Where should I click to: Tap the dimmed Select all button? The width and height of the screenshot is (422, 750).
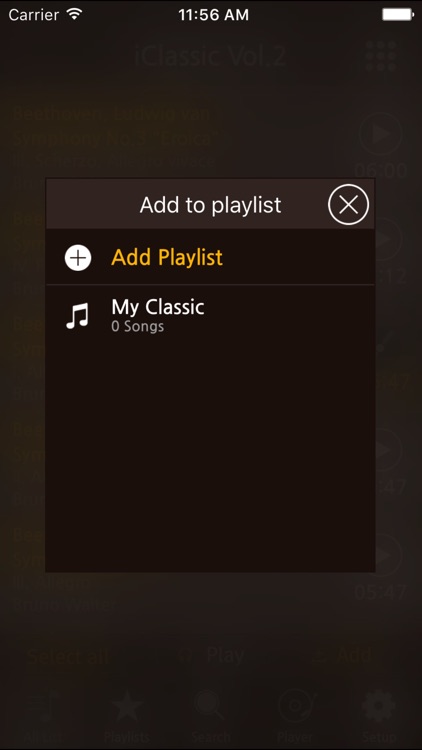68,656
